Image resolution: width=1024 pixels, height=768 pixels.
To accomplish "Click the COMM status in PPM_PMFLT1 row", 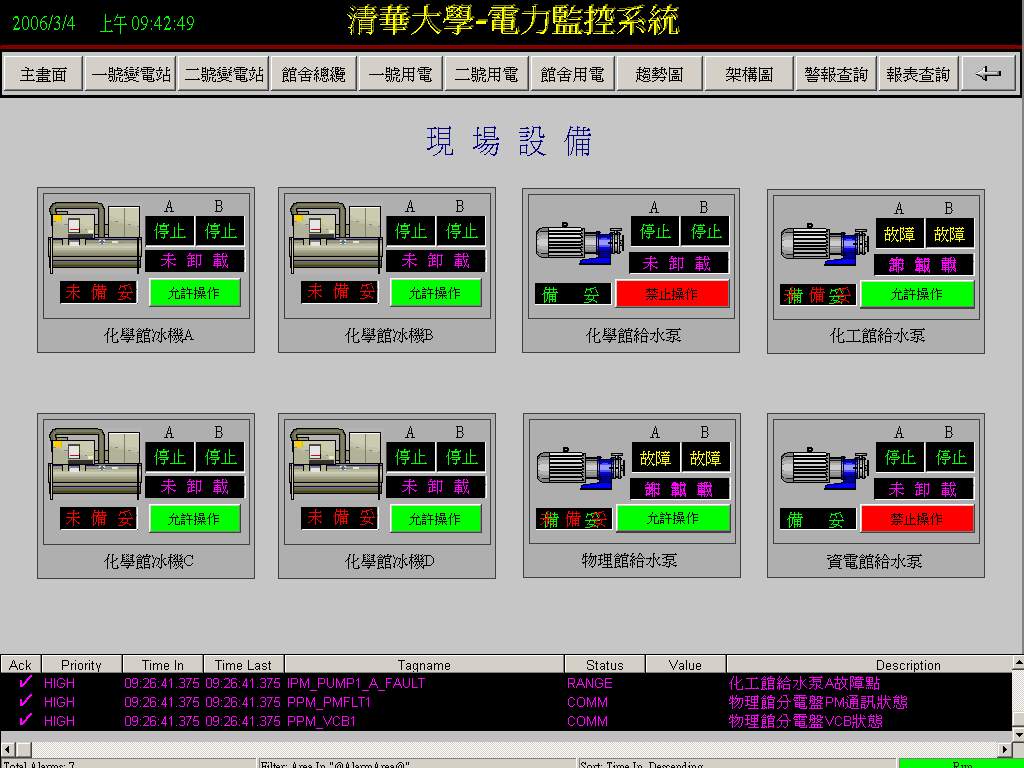I will pos(587,702).
